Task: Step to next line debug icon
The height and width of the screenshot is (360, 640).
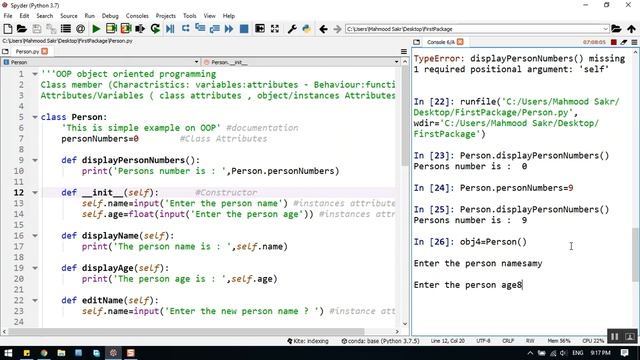Action: [x=185, y=29]
